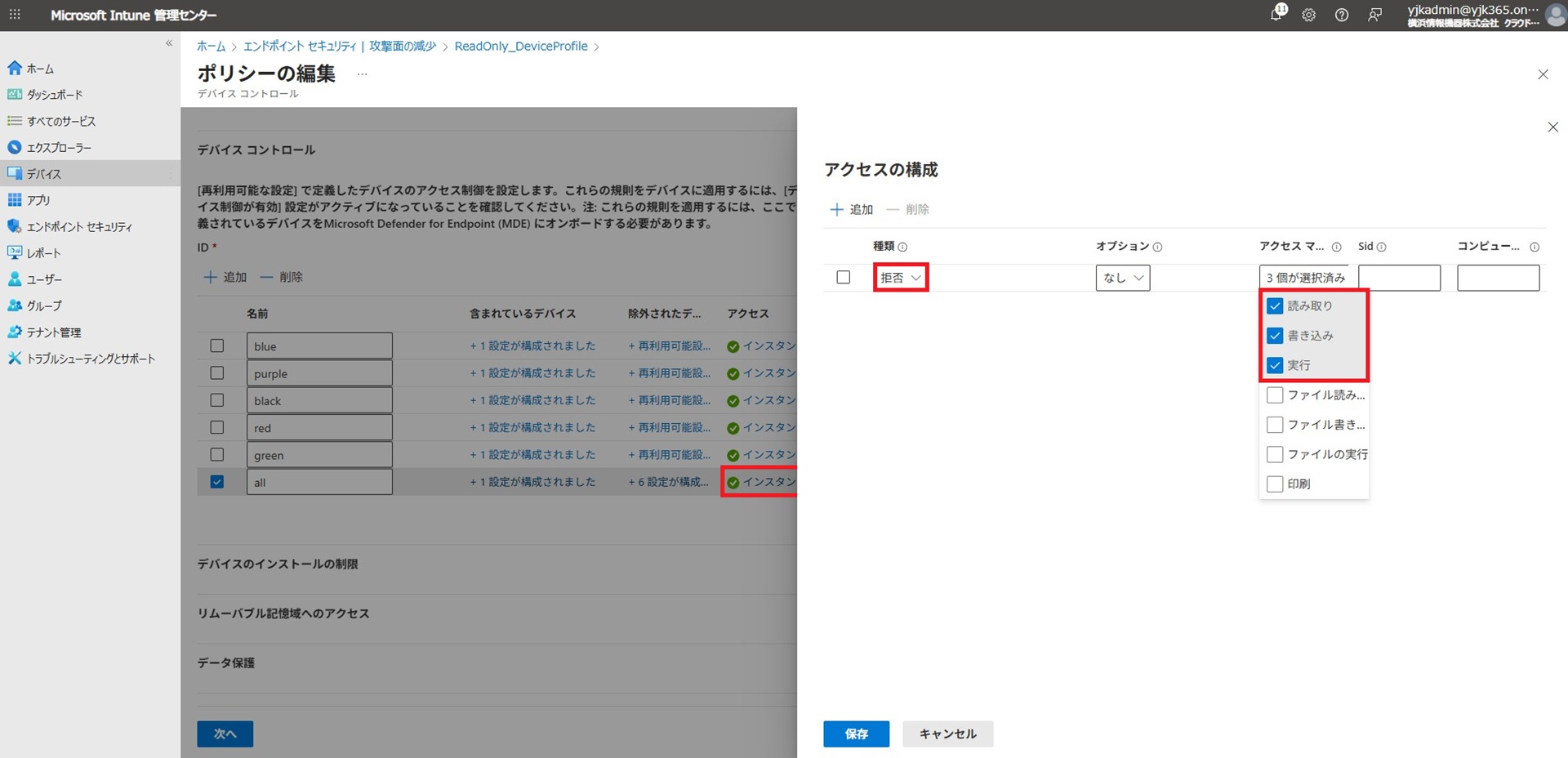
Task: Click ReadOnly_DeviceProfile breadcrumb link
Action: pos(521,47)
